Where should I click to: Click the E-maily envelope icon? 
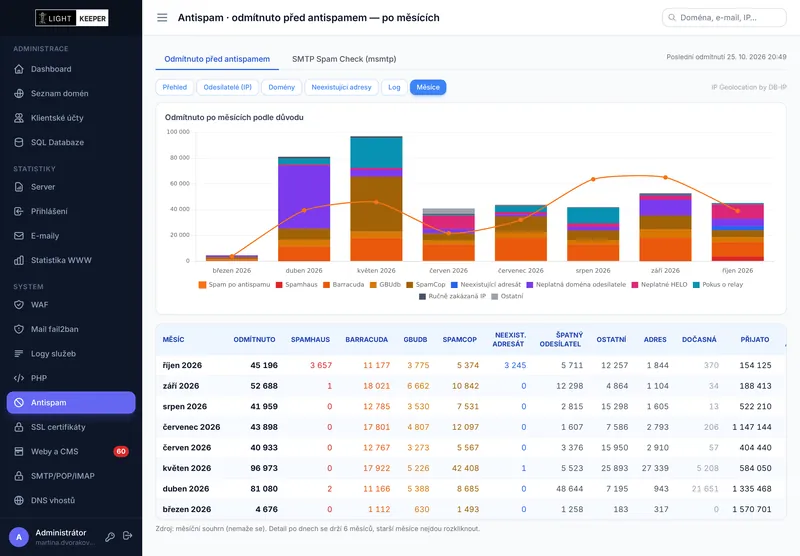coord(19,236)
